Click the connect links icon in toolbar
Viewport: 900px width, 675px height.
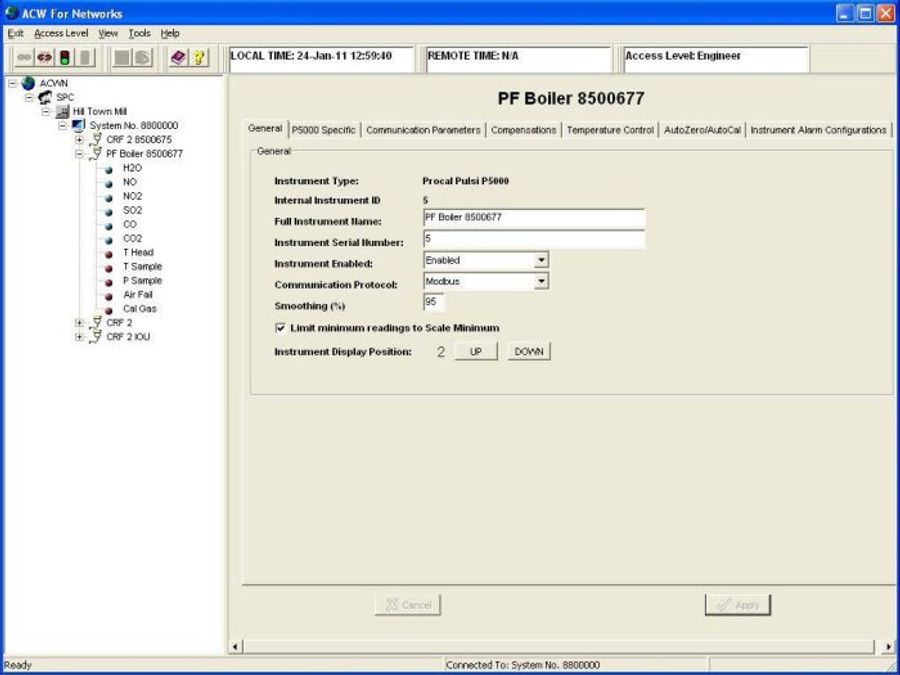(23, 57)
